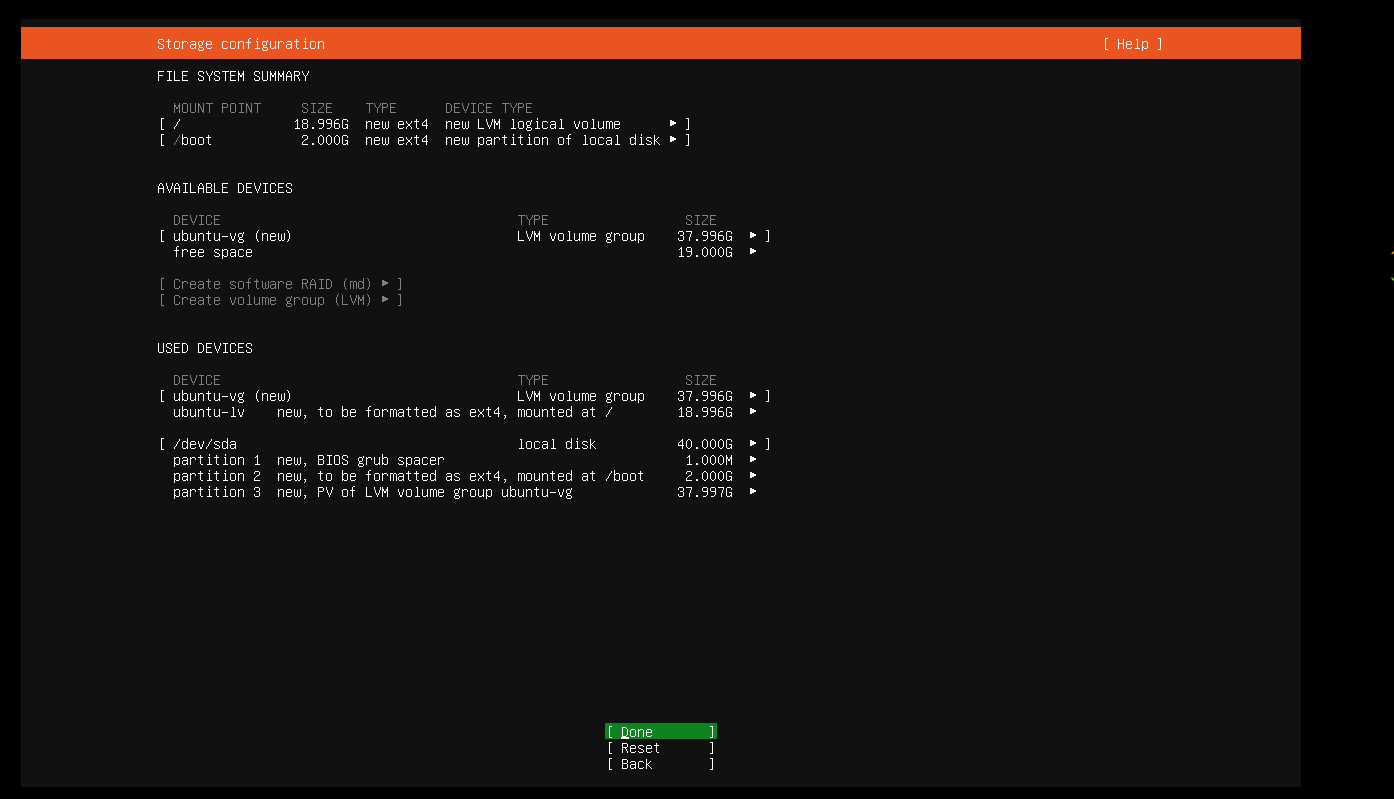Click the "19.000G" free space size

click(705, 252)
